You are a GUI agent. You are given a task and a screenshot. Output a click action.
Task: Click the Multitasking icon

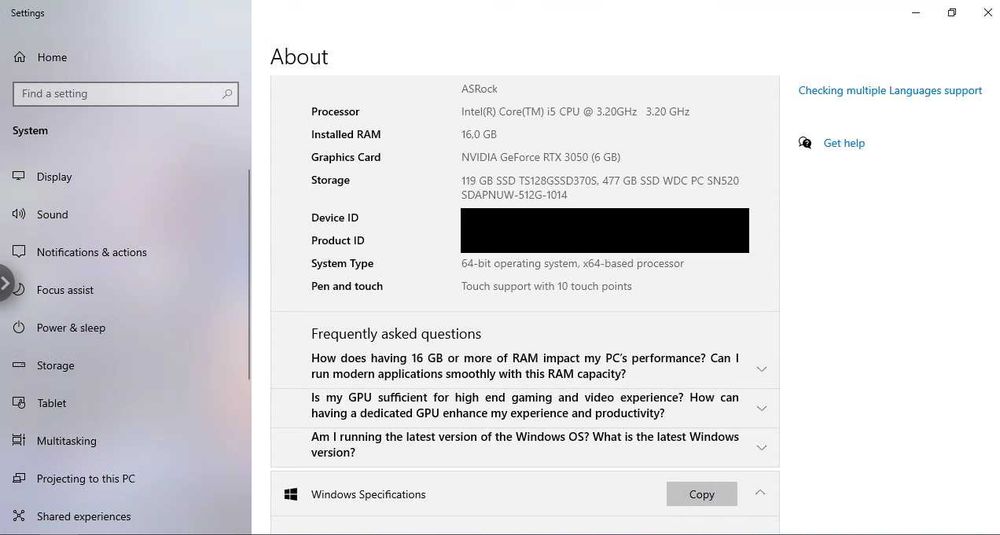tap(19, 441)
